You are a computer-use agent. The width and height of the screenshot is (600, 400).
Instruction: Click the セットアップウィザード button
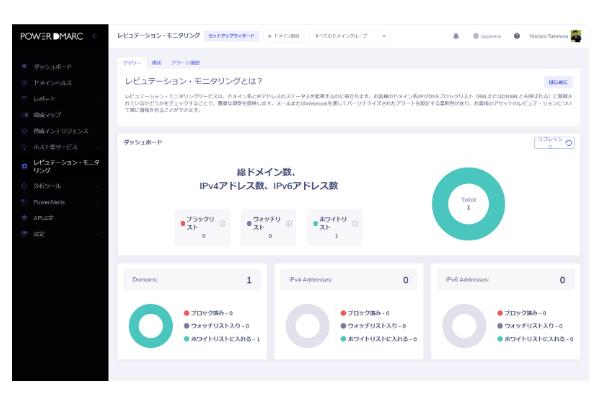tap(231, 35)
